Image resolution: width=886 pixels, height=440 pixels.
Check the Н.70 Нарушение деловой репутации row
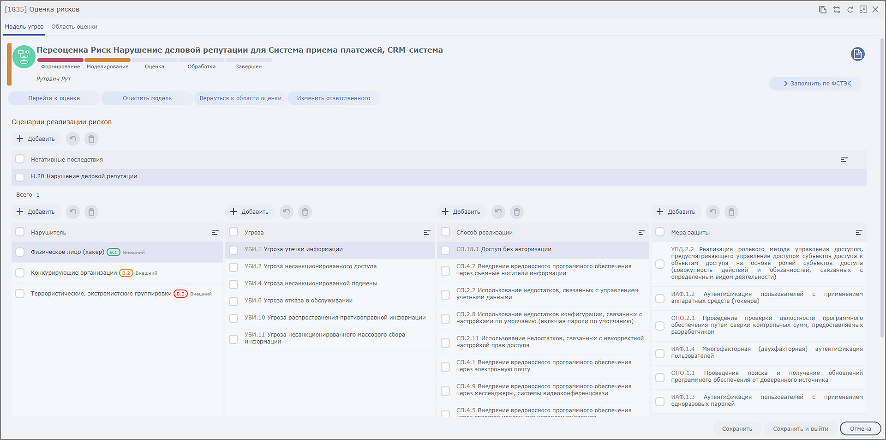click(20, 177)
